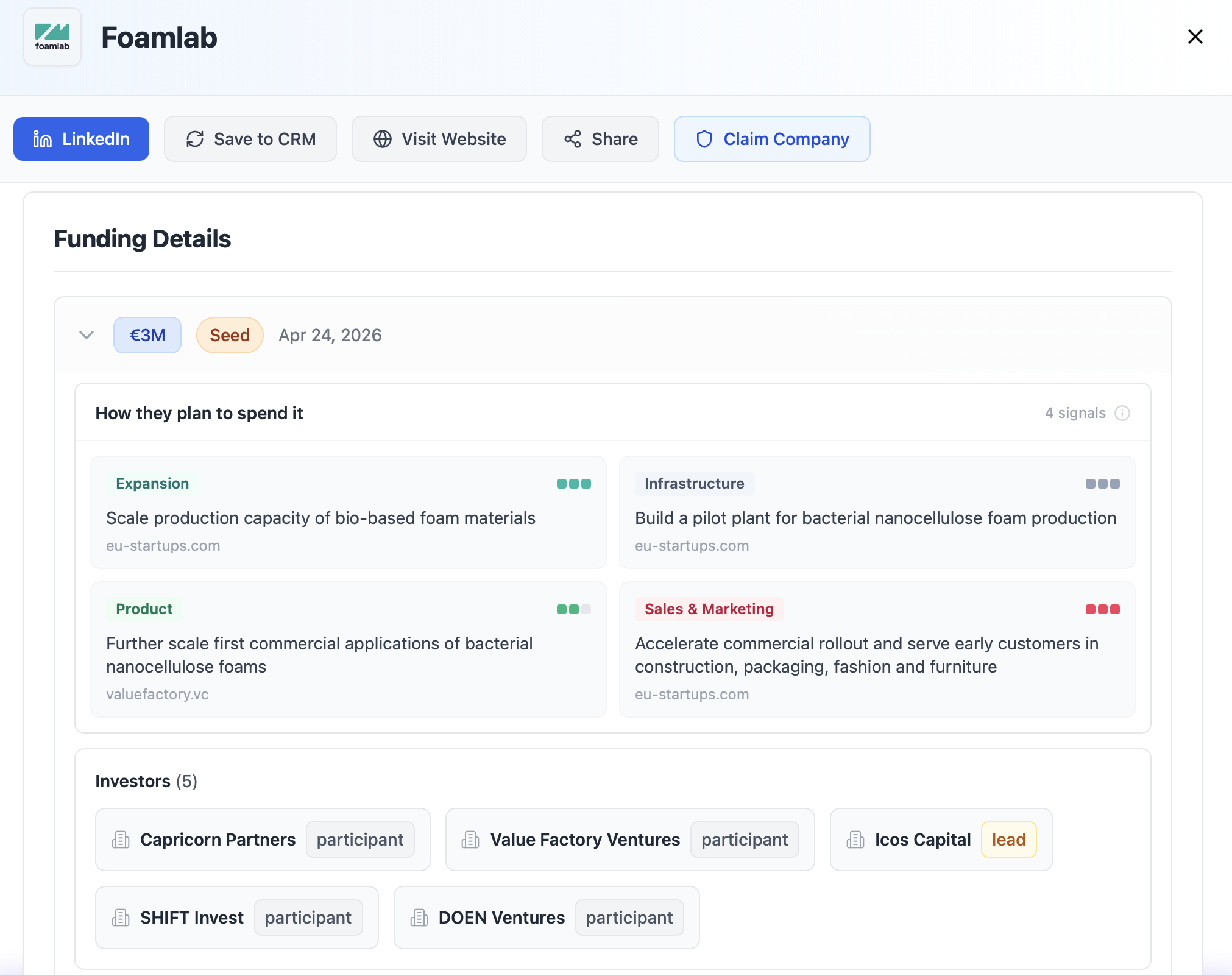Share the Foamlab company profile
This screenshot has width=1232, height=976.
click(x=600, y=139)
